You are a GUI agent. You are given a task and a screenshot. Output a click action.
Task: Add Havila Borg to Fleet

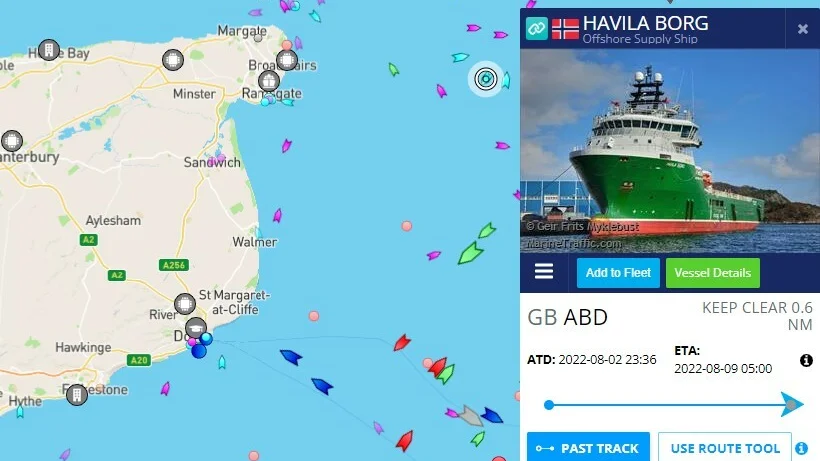click(x=618, y=273)
